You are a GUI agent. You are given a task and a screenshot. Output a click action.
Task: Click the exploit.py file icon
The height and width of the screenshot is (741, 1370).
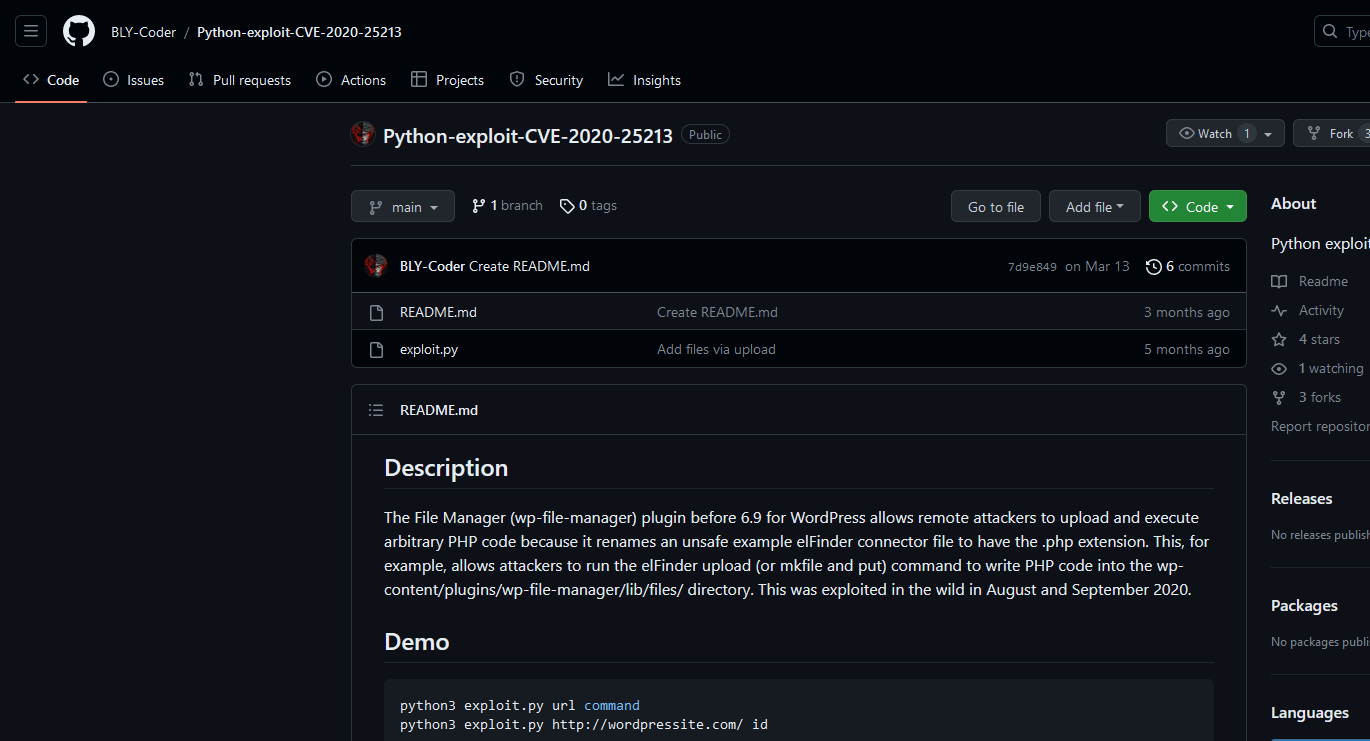[376, 349]
